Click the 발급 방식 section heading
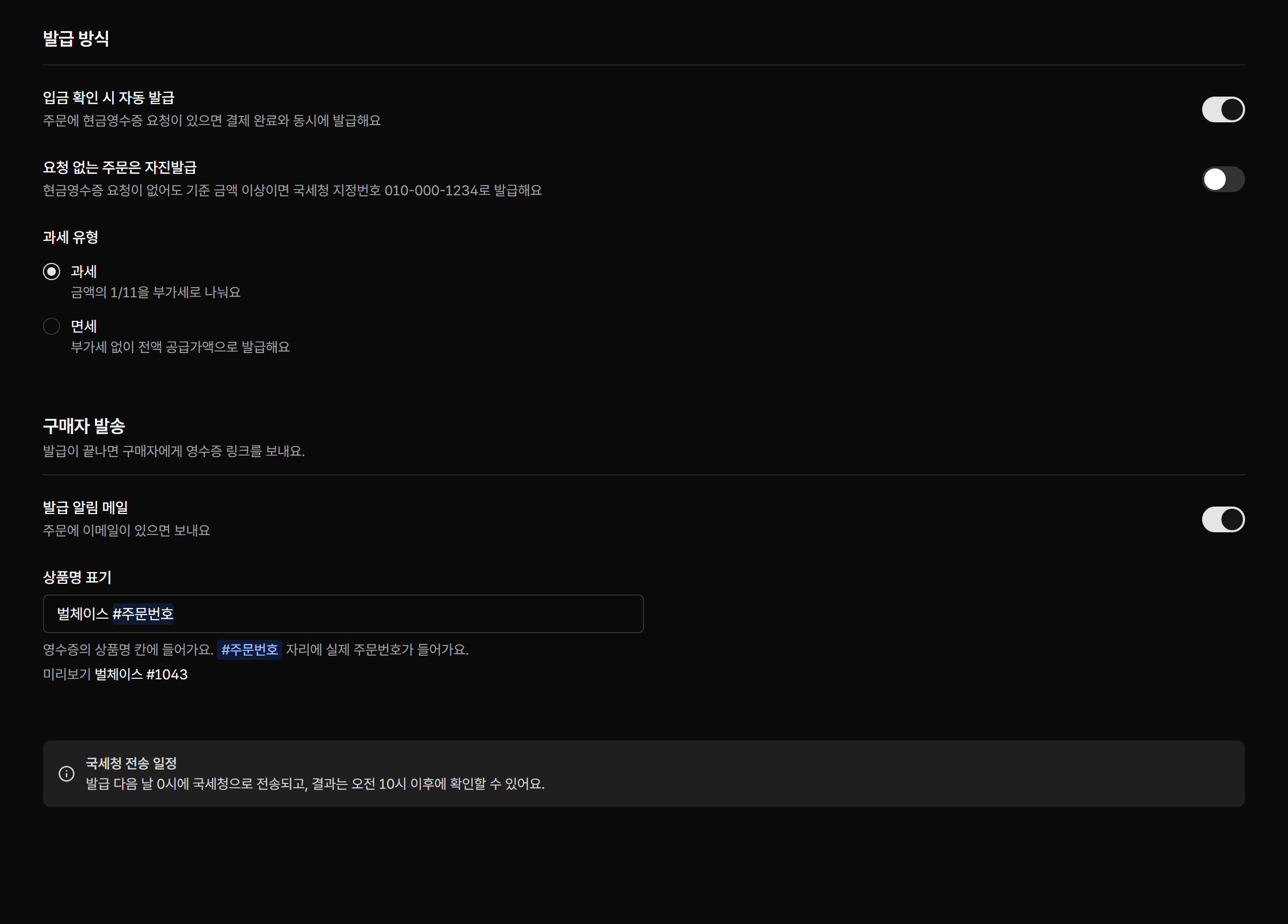The height and width of the screenshot is (924, 1288). click(x=76, y=39)
